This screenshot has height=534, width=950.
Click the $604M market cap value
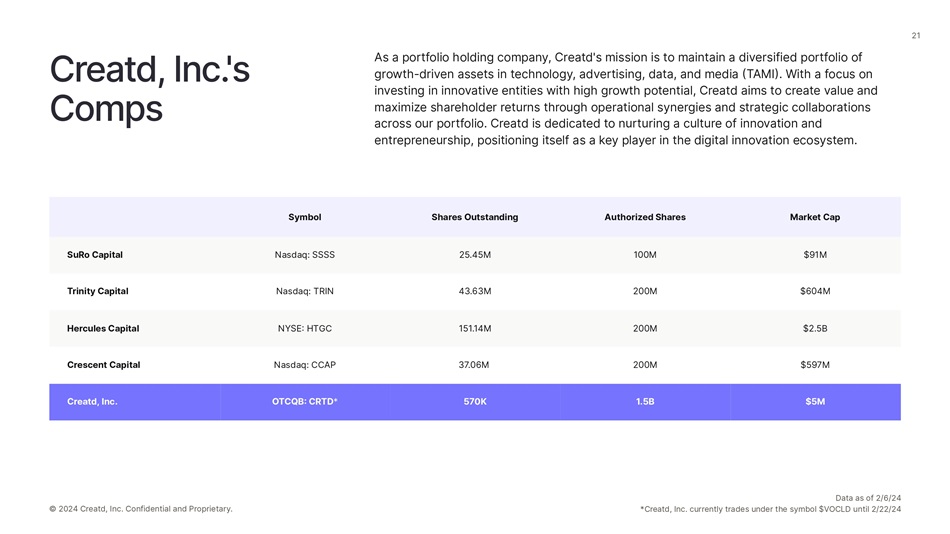pyautogui.click(x=815, y=291)
